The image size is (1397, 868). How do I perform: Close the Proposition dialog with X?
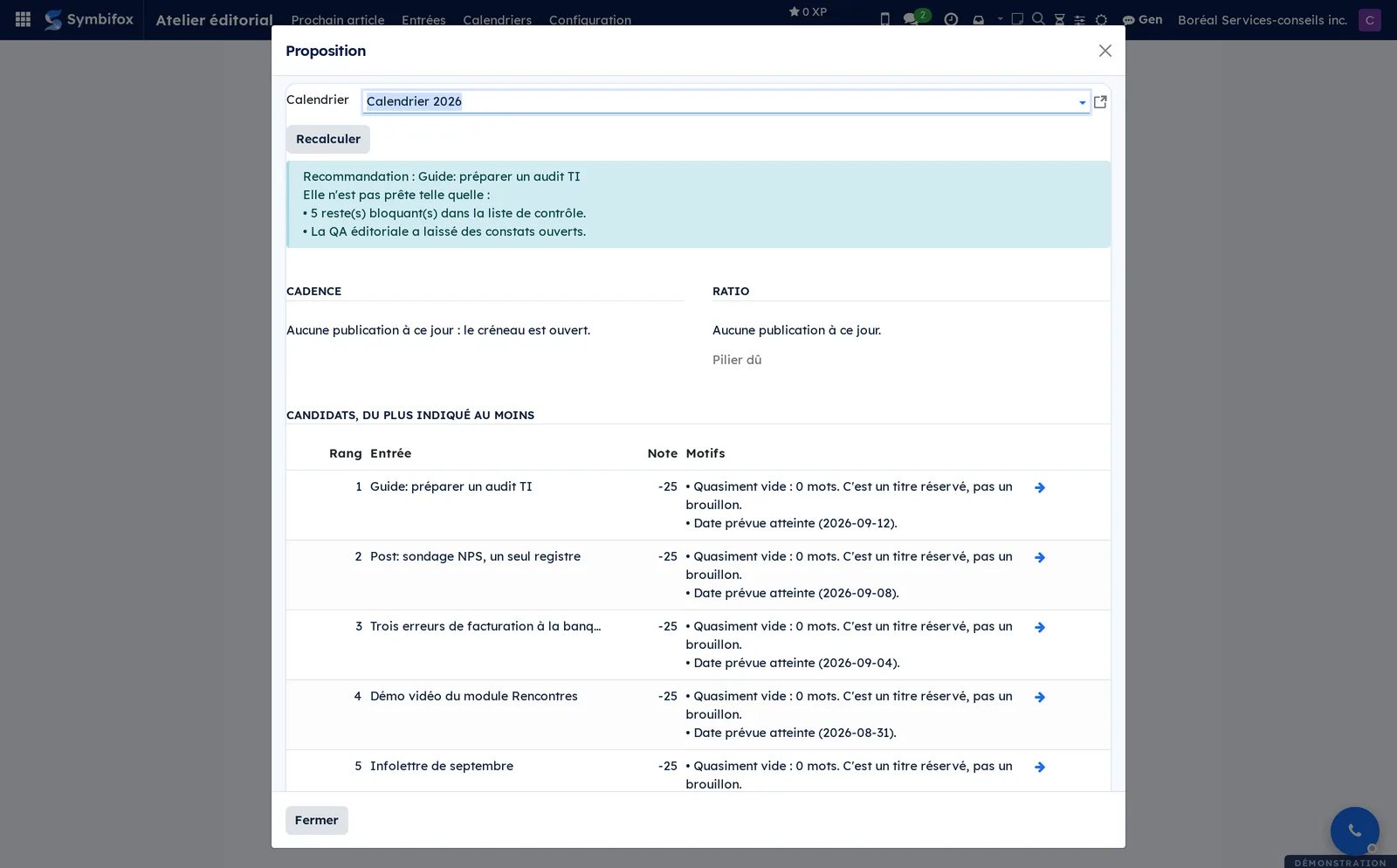tap(1105, 51)
